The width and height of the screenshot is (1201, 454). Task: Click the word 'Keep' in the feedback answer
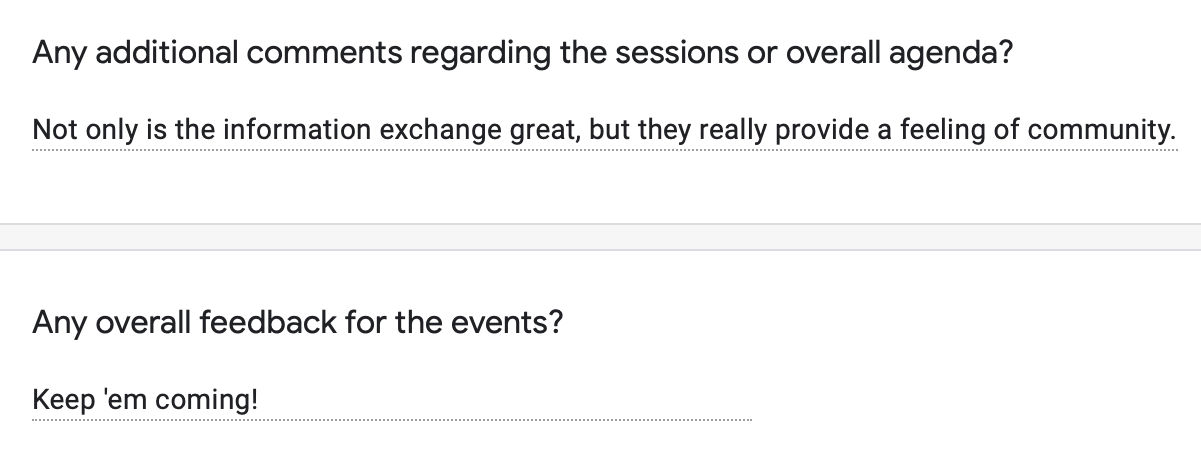pyautogui.click(x=59, y=401)
